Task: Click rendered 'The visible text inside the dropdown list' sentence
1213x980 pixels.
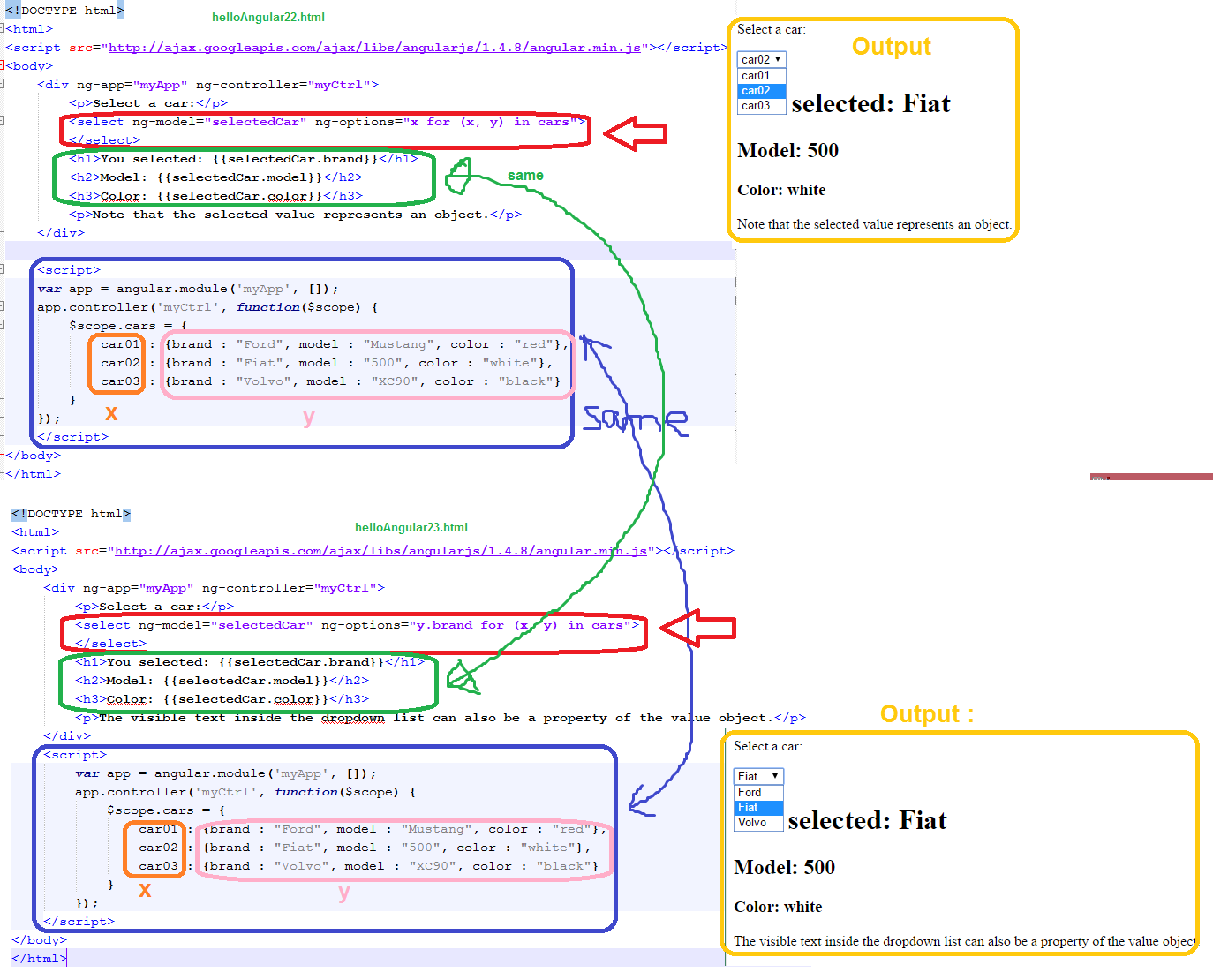Action: coord(965,942)
